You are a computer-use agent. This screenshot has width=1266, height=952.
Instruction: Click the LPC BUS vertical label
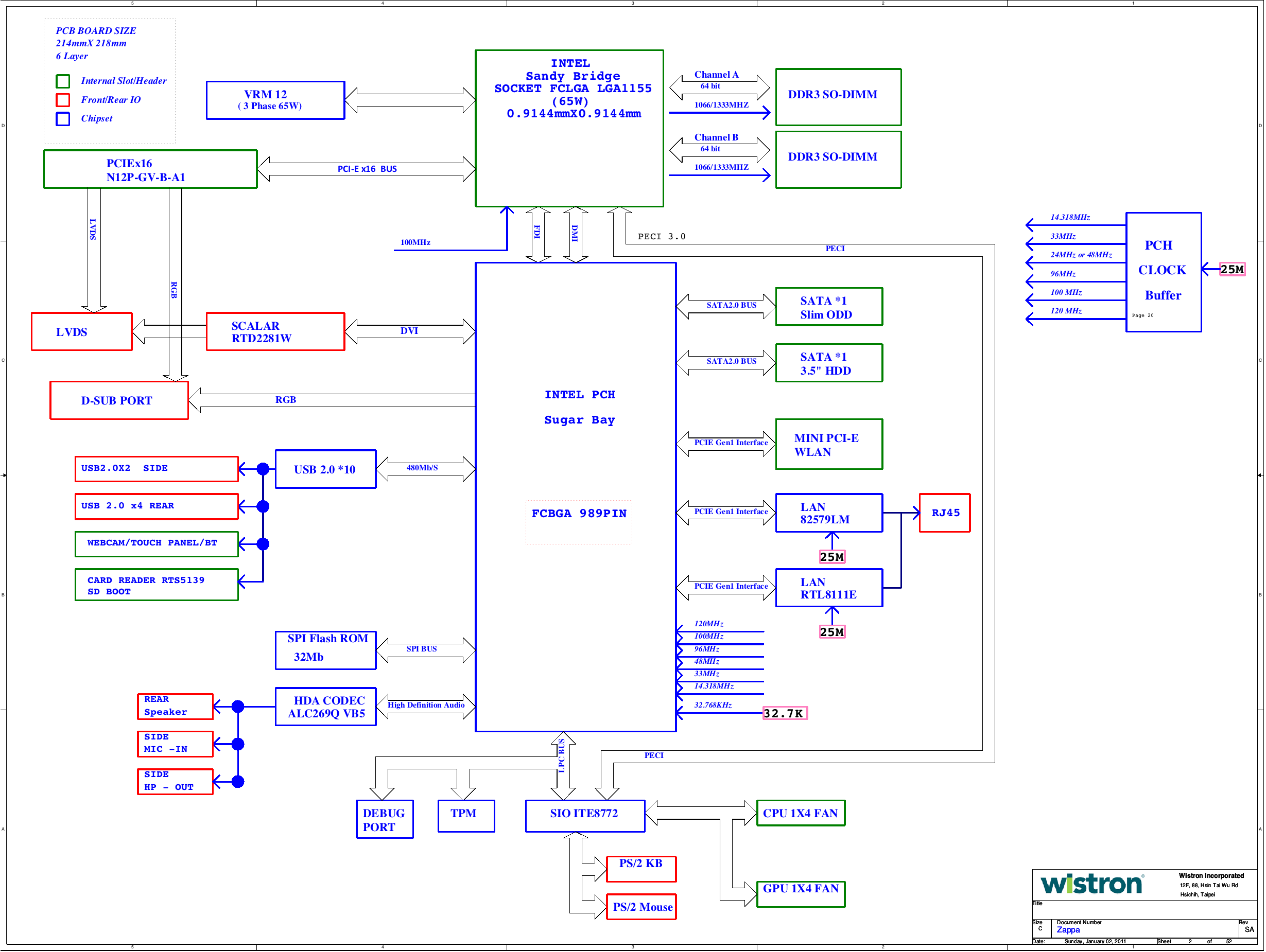coord(562,756)
